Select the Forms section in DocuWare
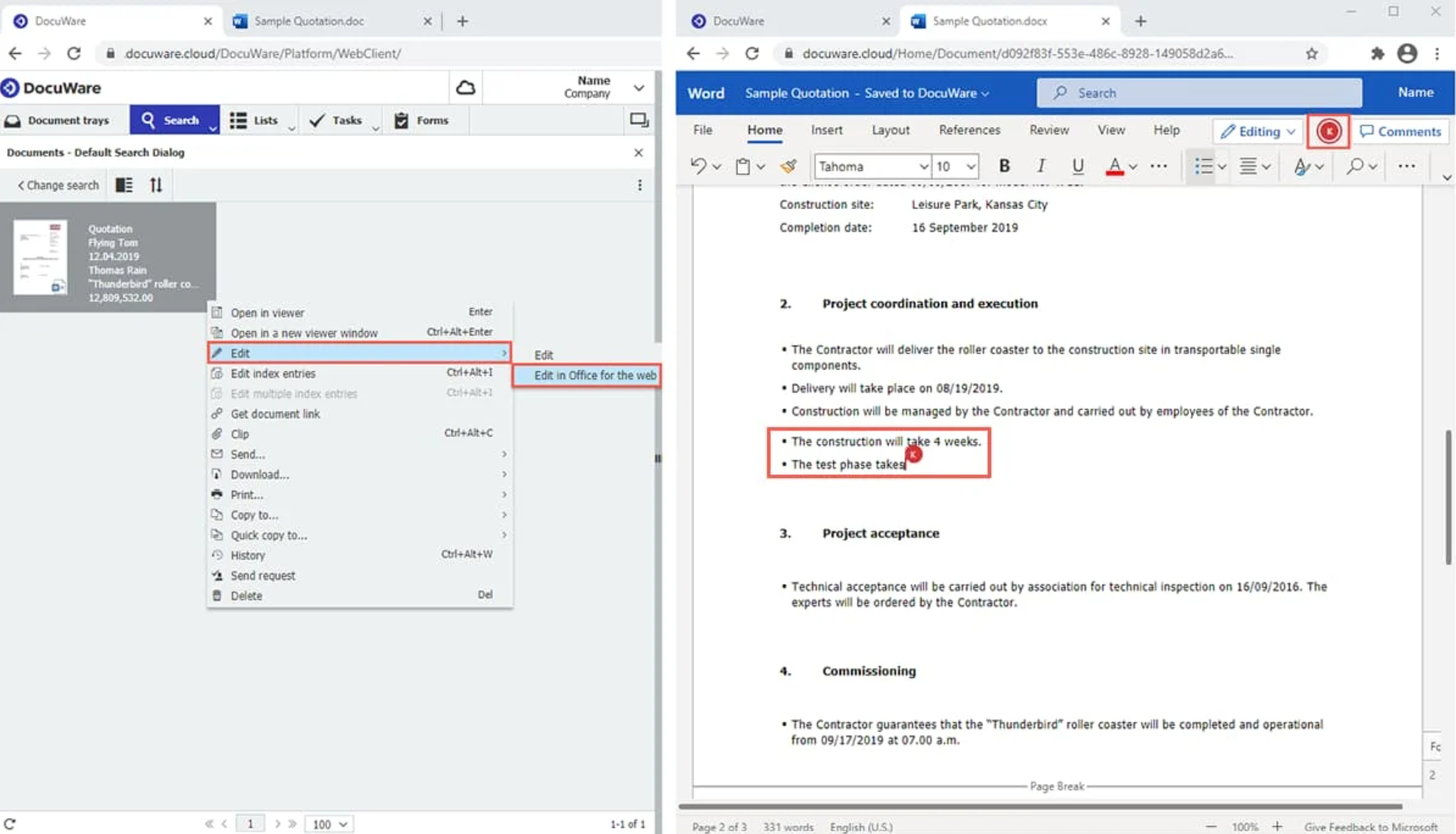Screen dimensions: 1456x834 coord(424,120)
